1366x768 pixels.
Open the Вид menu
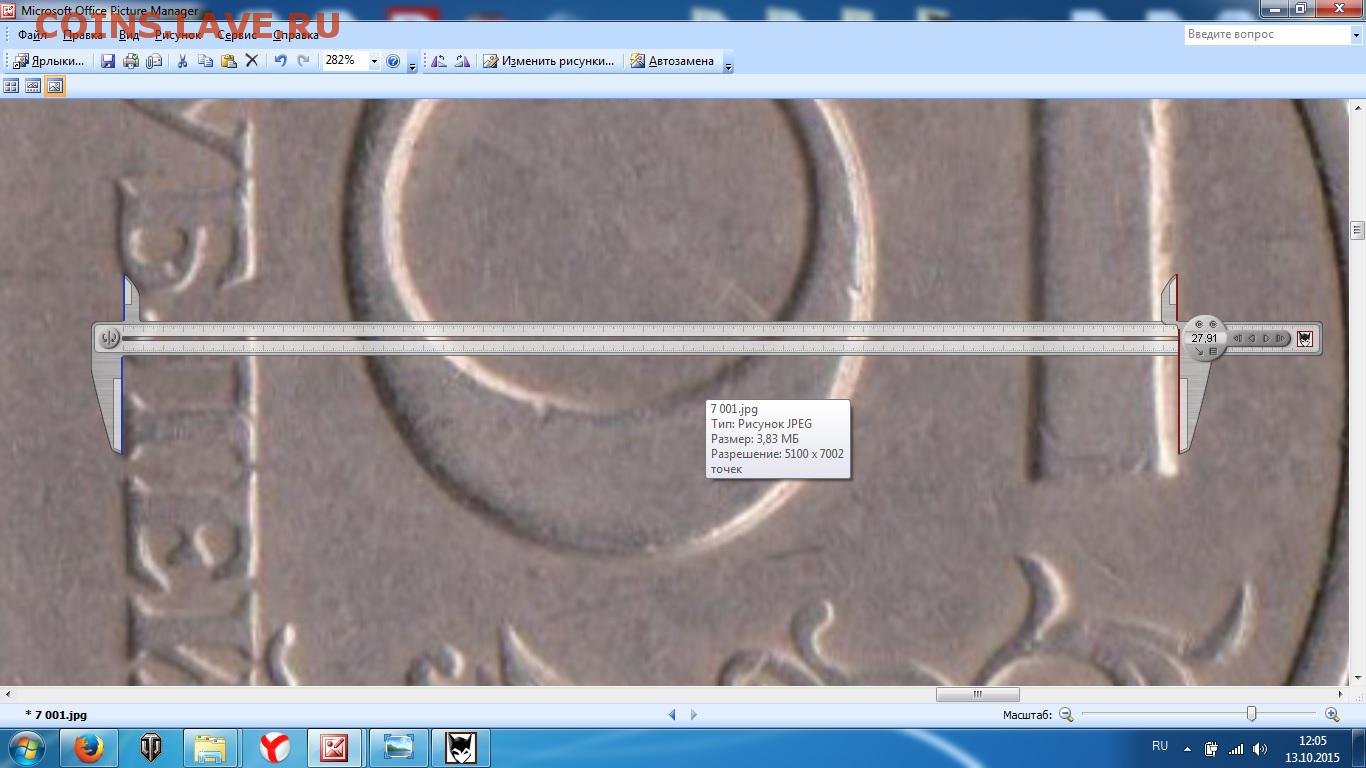pyautogui.click(x=129, y=35)
